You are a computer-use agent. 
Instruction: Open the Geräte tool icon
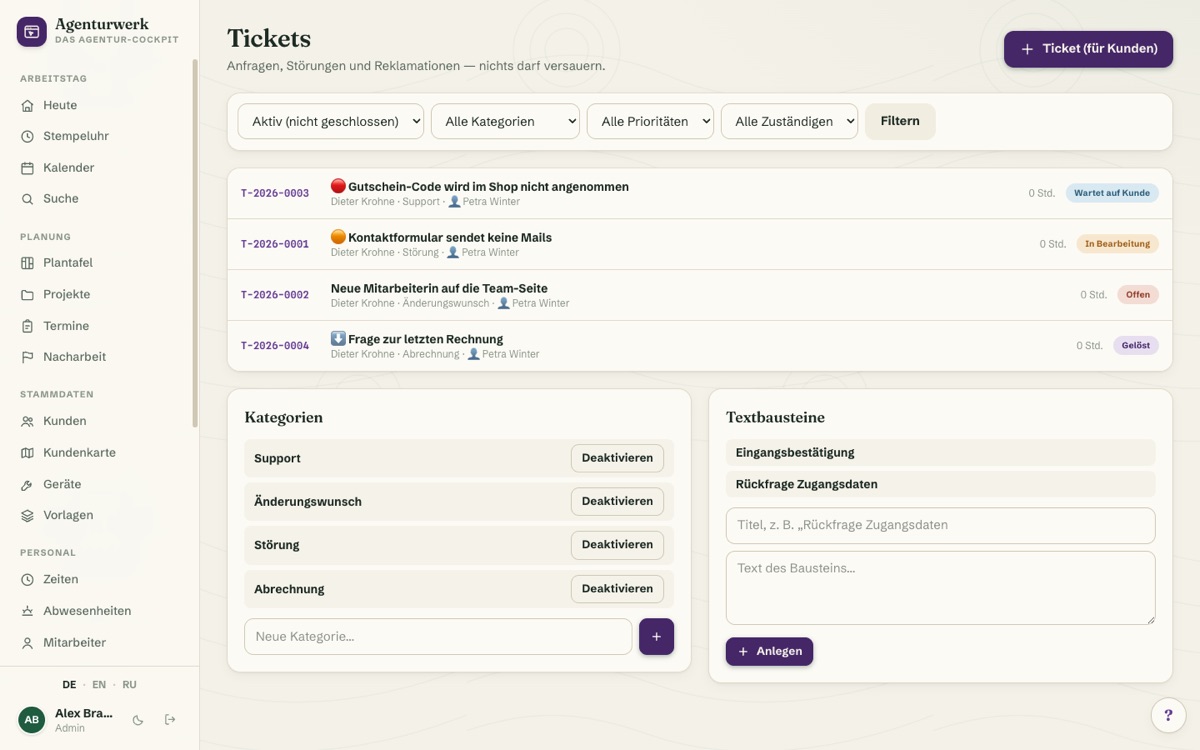click(27, 484)
